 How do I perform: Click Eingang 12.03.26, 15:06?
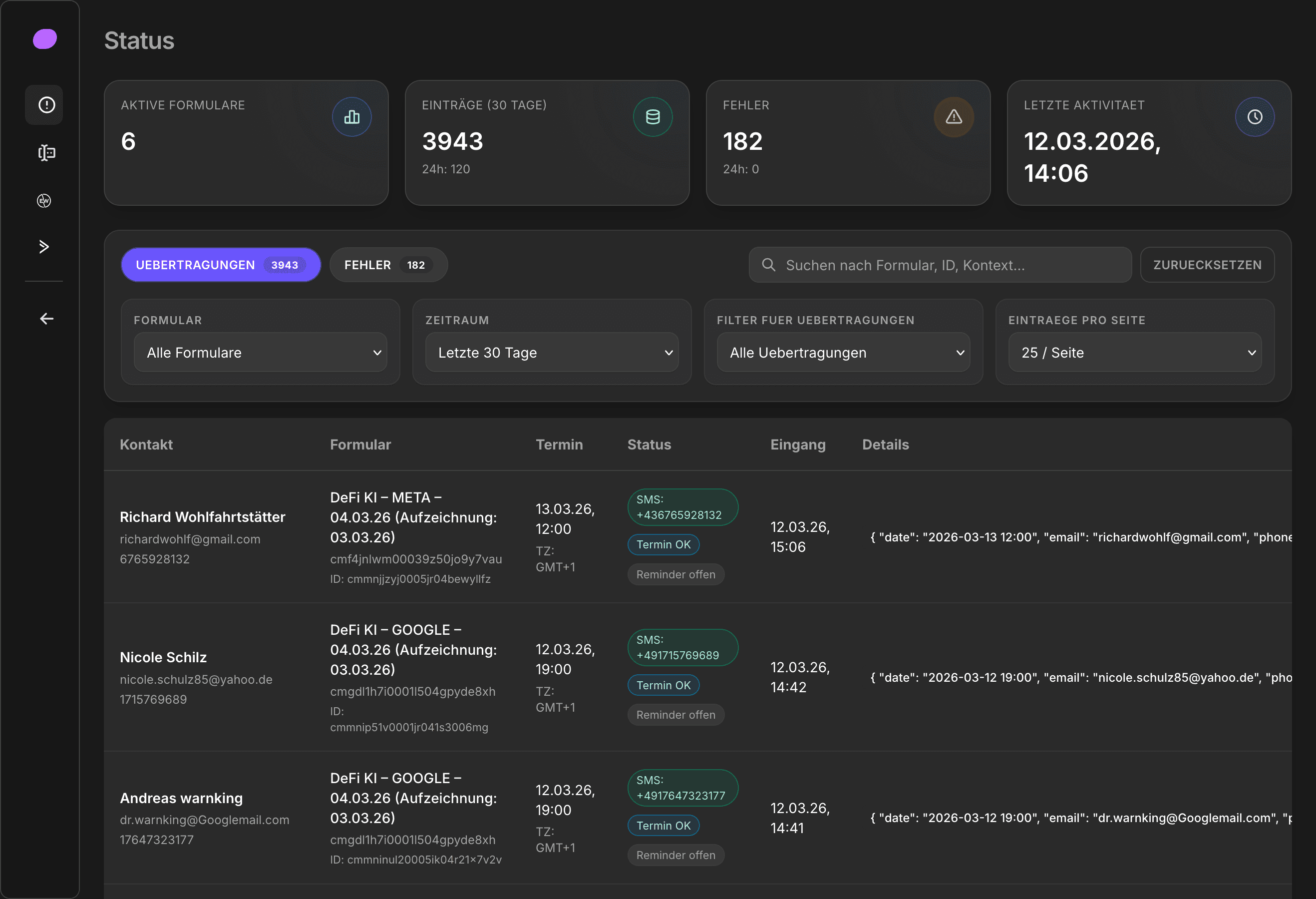[800, 537]
